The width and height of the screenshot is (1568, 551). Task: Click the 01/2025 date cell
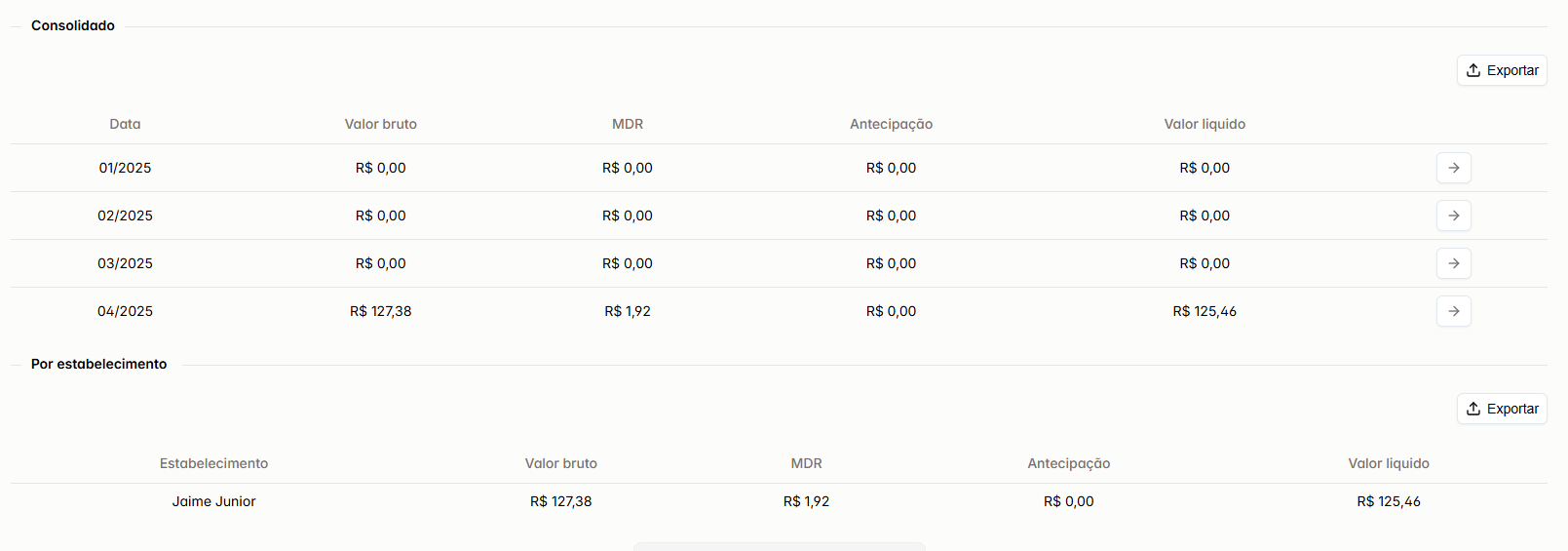tap(125, 168)
